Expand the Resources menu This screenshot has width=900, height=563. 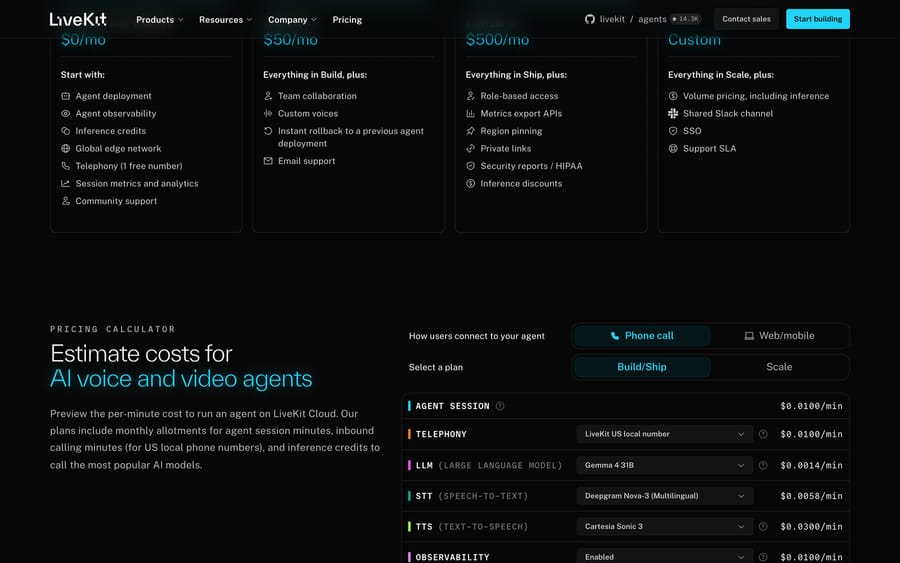[x=226, y=20]
